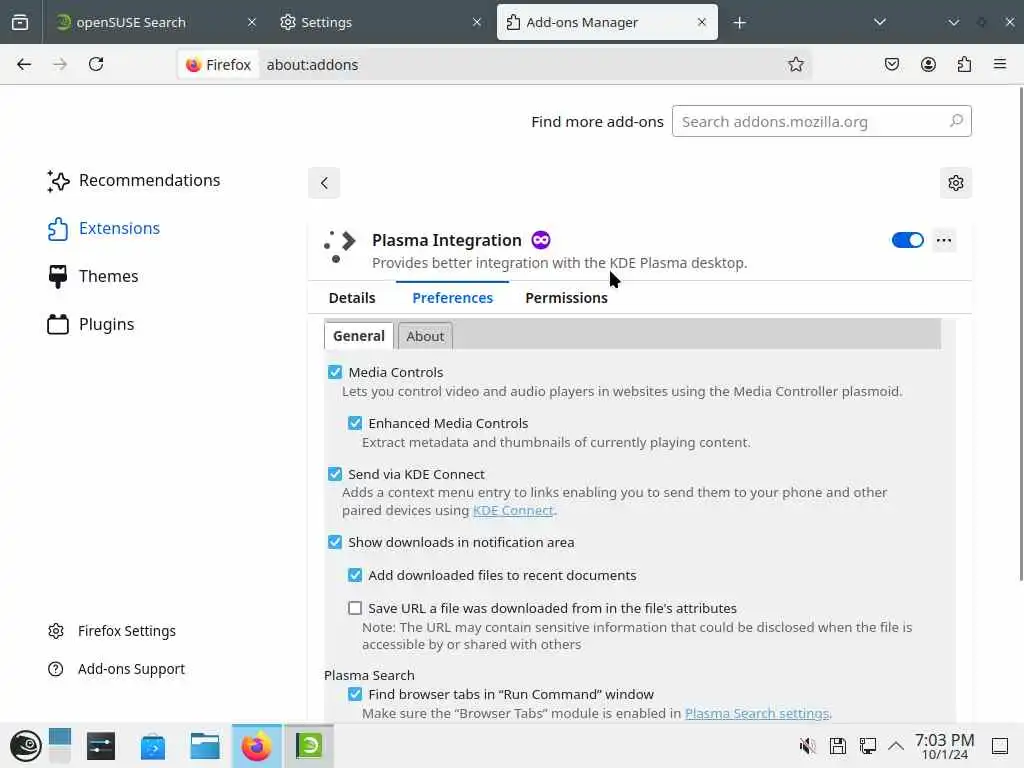1024x768 pixels.
Task: Open Dolphin file manager from taskbar
Action: pyautogui.click(x=204, y=746)
